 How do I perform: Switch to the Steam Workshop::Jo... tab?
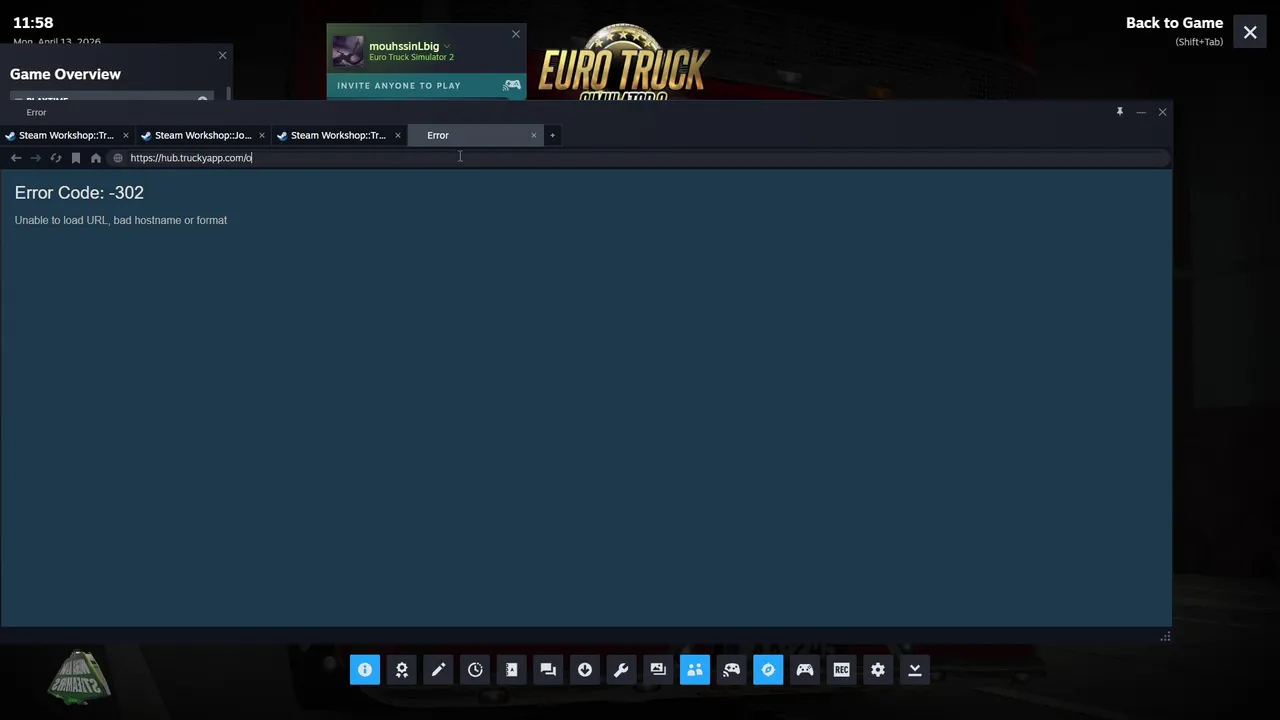203,135
